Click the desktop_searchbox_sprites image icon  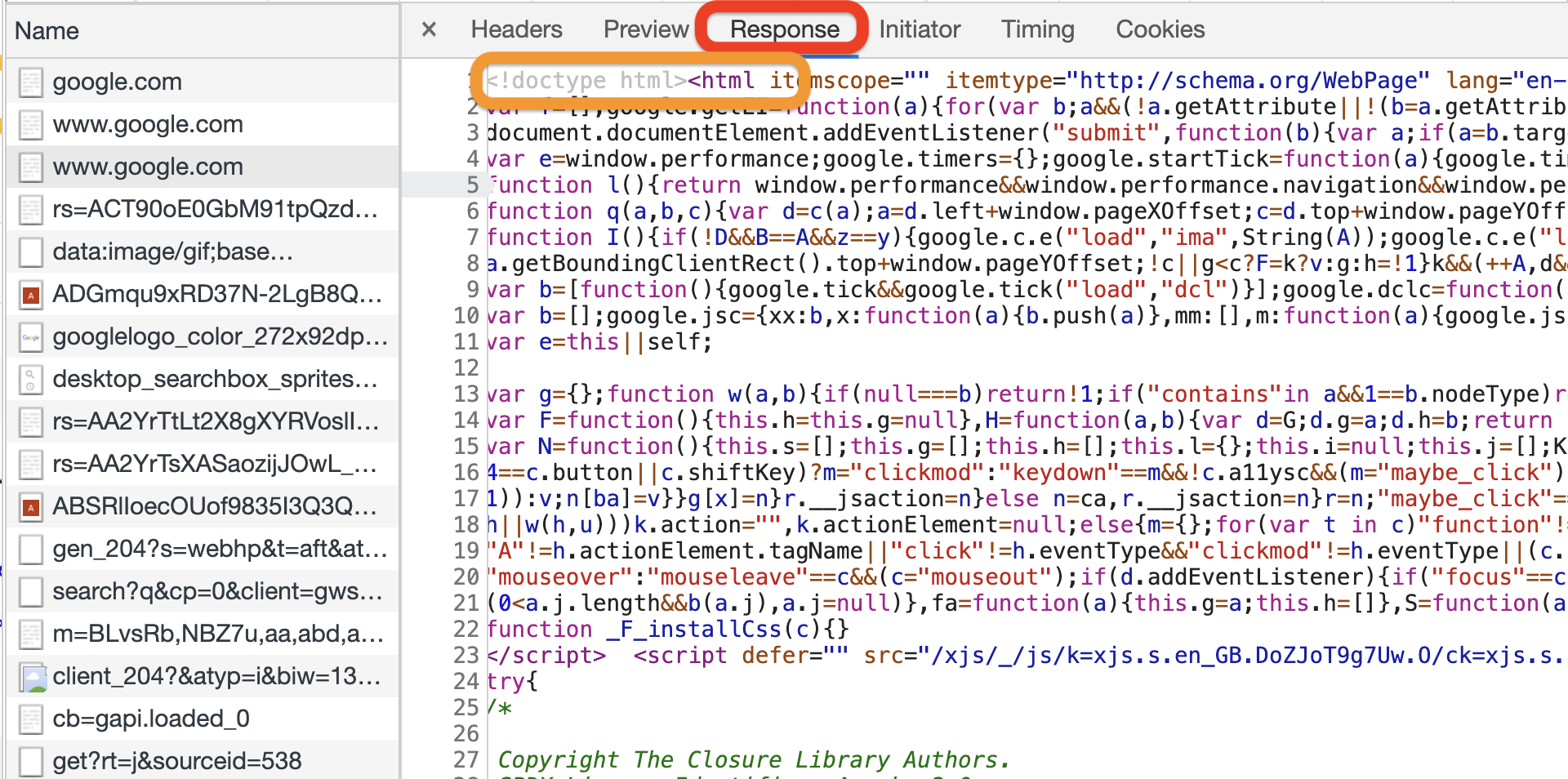[x=31, y=380]
